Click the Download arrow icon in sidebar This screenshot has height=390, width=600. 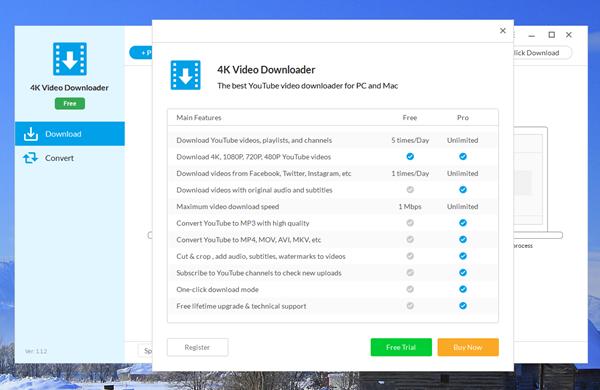(31, 134)
